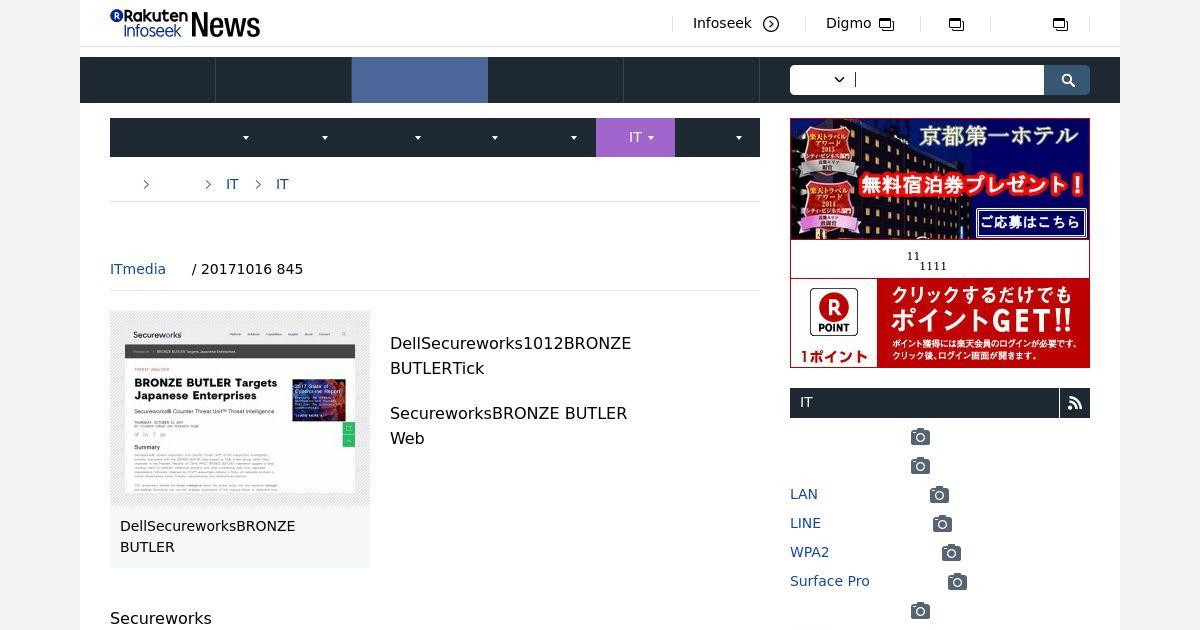Screen dimensions: 1200x630
Task: Click the article timestamp 20171016 845
Action: [x=252, y=269]
